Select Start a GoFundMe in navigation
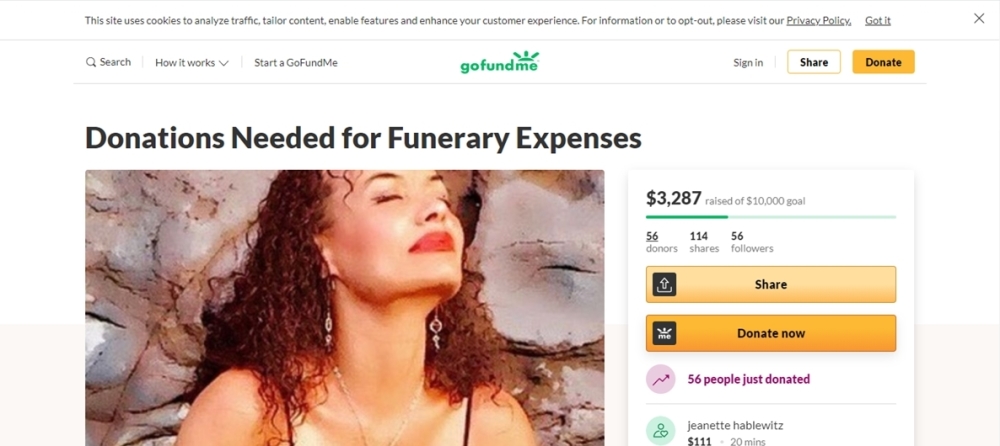Viewport: 1000px width, 446px height. [x=296, y=63]
